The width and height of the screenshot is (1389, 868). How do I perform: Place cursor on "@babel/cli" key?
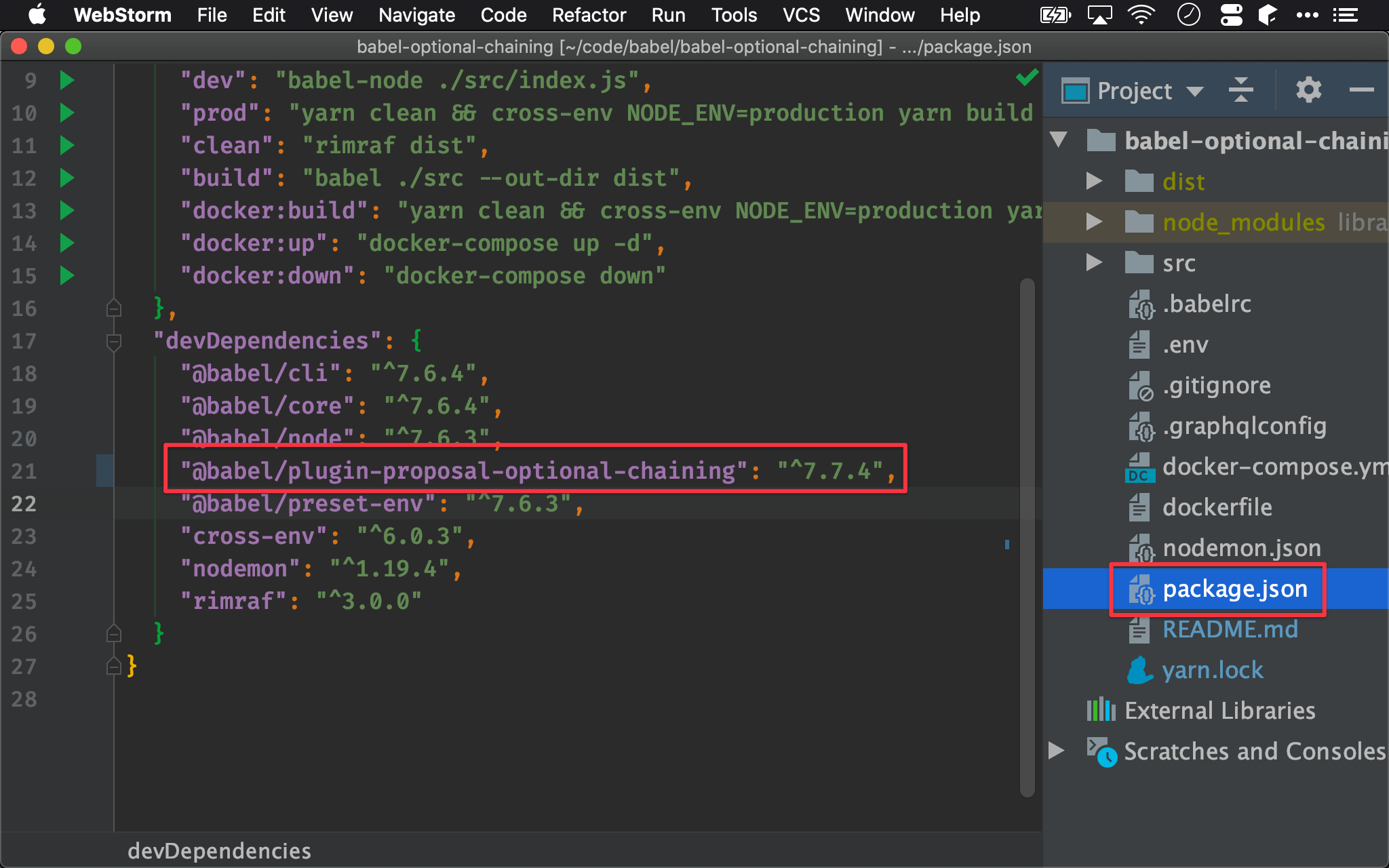click(260, 373)
